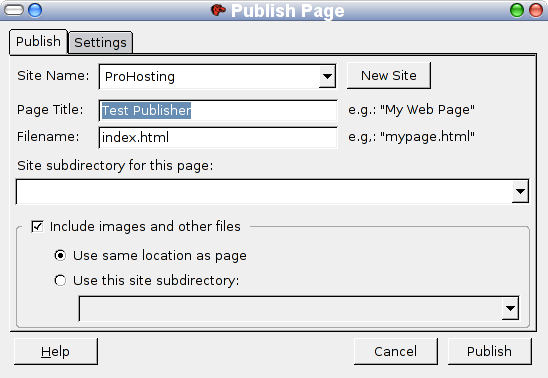Click the 'Filename:' label
The image size is (548, 378).
pos(48,137)
